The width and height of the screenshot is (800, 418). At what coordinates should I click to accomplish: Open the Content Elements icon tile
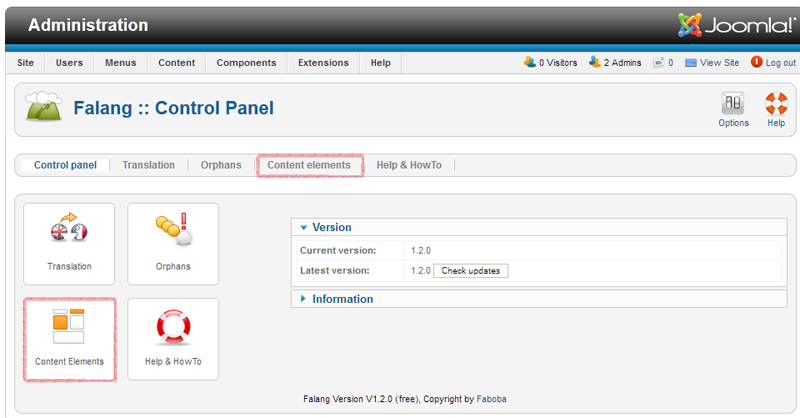point(69,339)
